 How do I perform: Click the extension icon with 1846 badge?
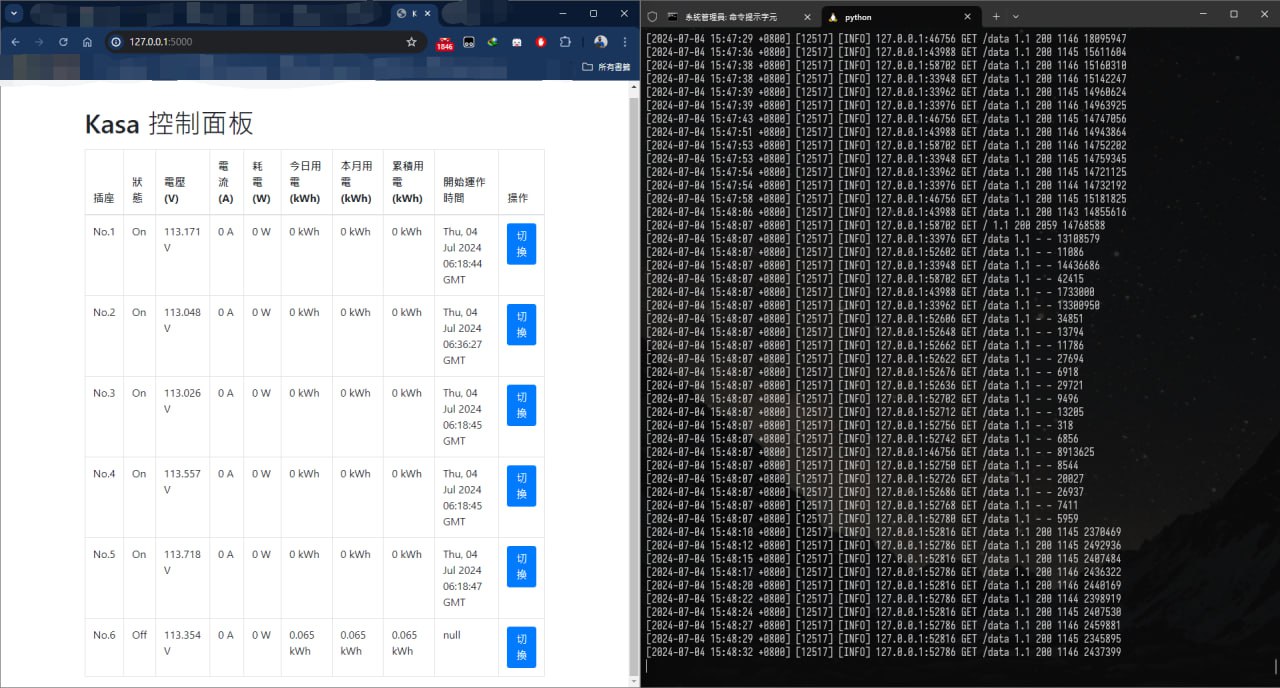(444, 43)
